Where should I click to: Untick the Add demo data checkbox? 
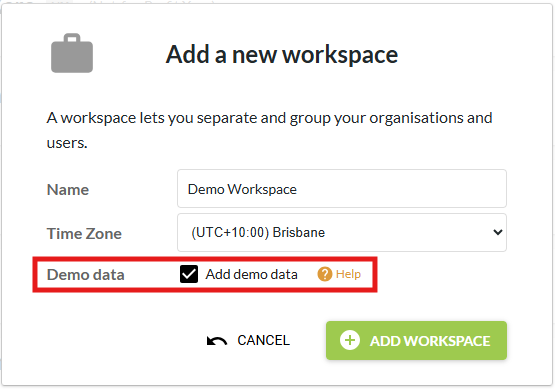pyautogui.click(x=189, y=274)
